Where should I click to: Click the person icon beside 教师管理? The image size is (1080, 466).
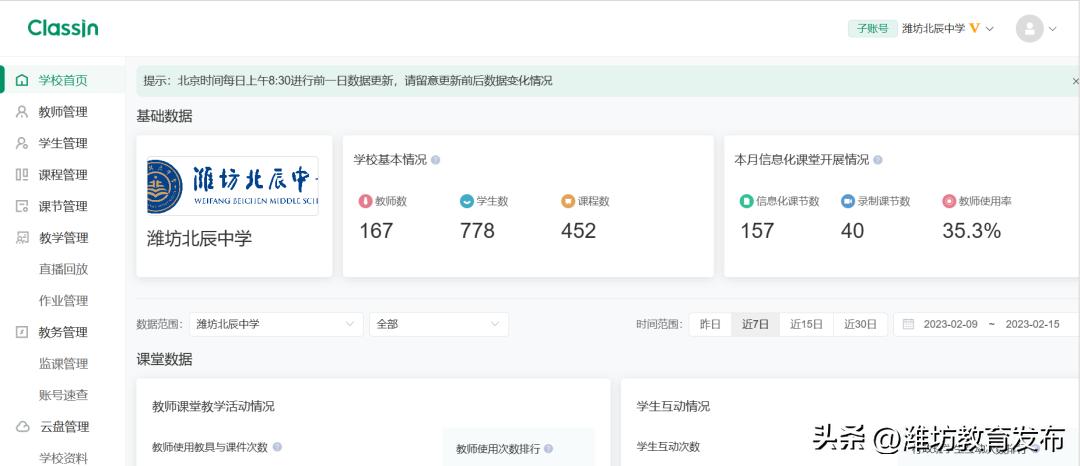pos(22,112)
